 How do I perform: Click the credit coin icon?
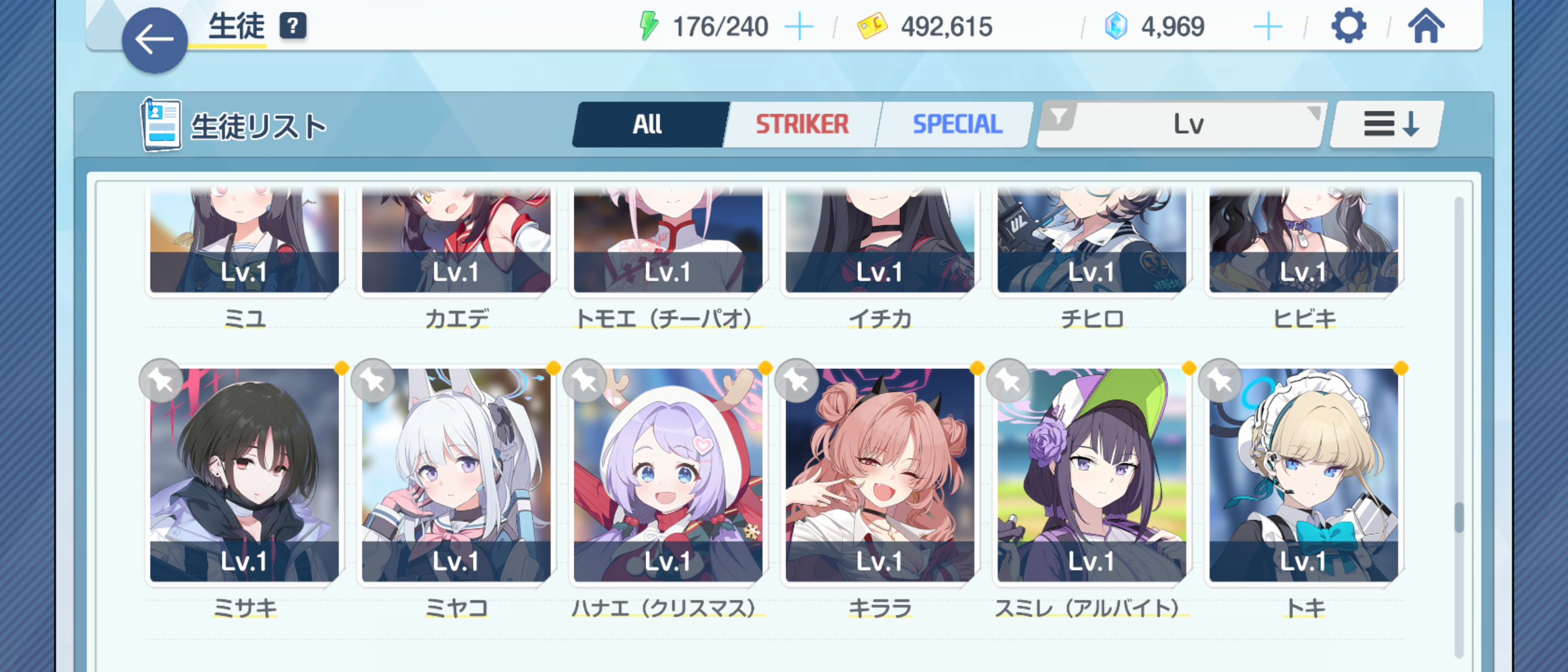coord(872,27)
